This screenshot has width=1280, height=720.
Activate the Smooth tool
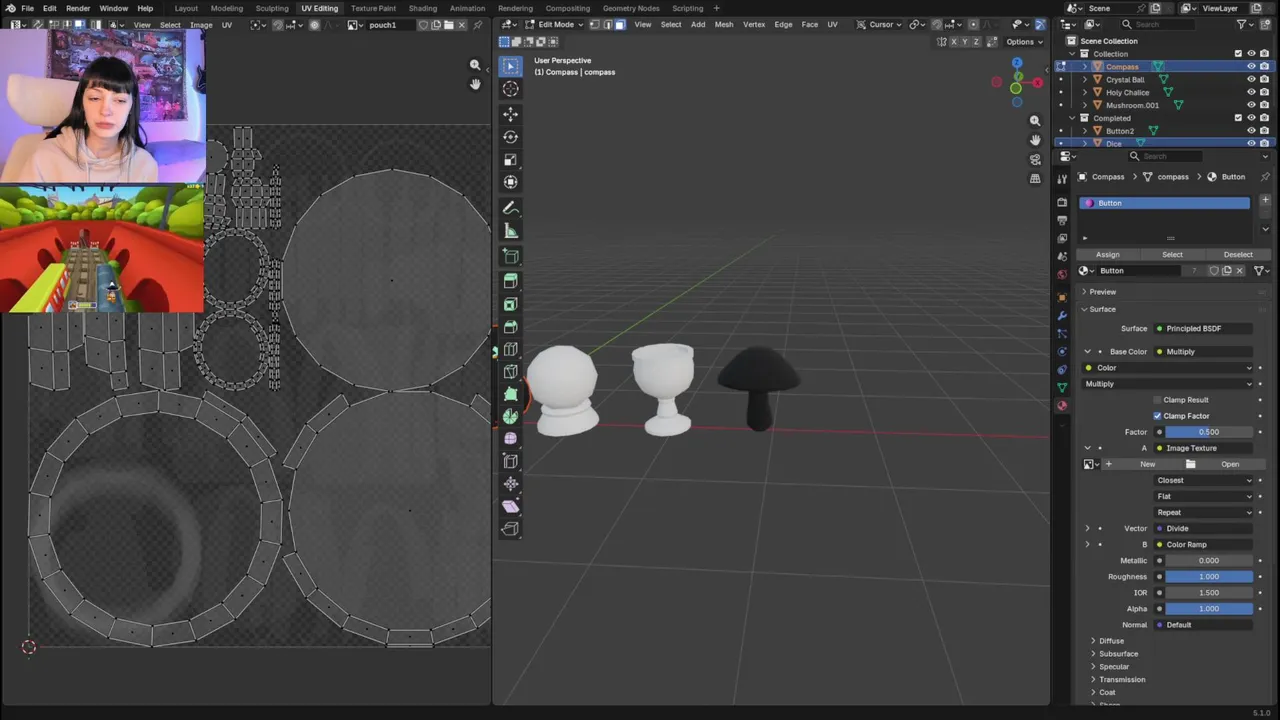click(x=510, y=439)
